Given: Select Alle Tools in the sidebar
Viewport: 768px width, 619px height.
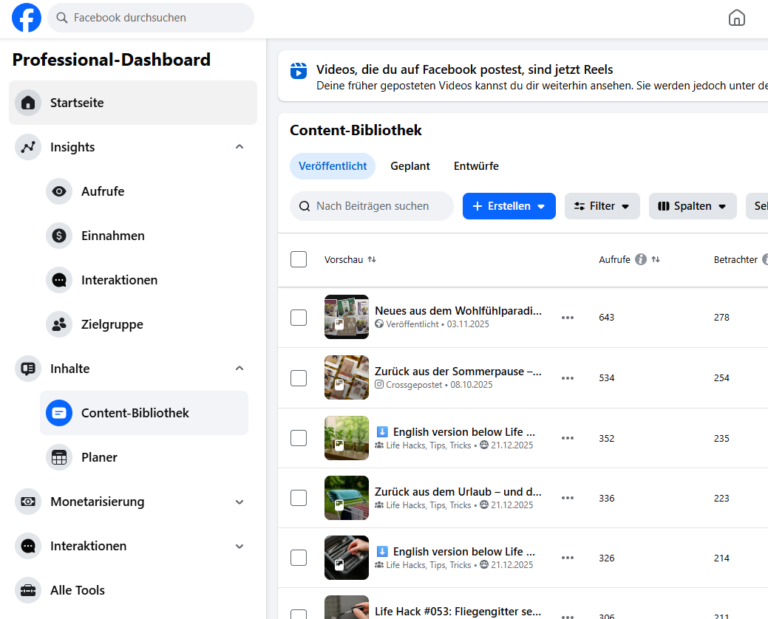Looking at the screenshot, I should click(133, 590).
